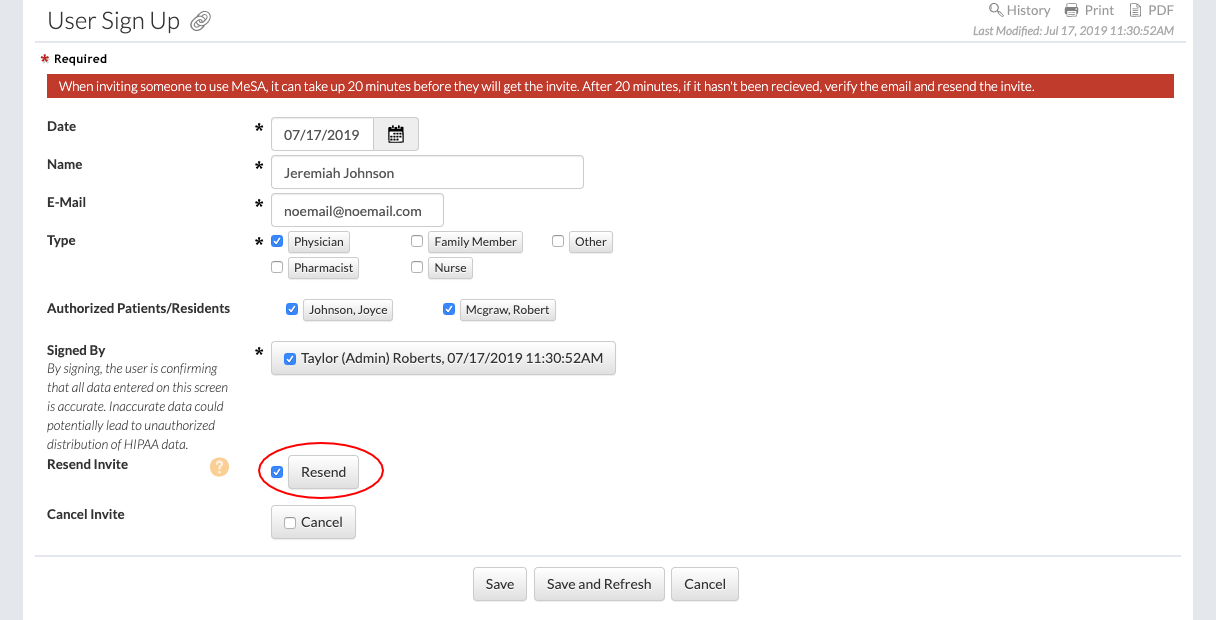Click the paperclip attachment icon beside title
This screenshot has width=1216, height=620.
[201, 21]
